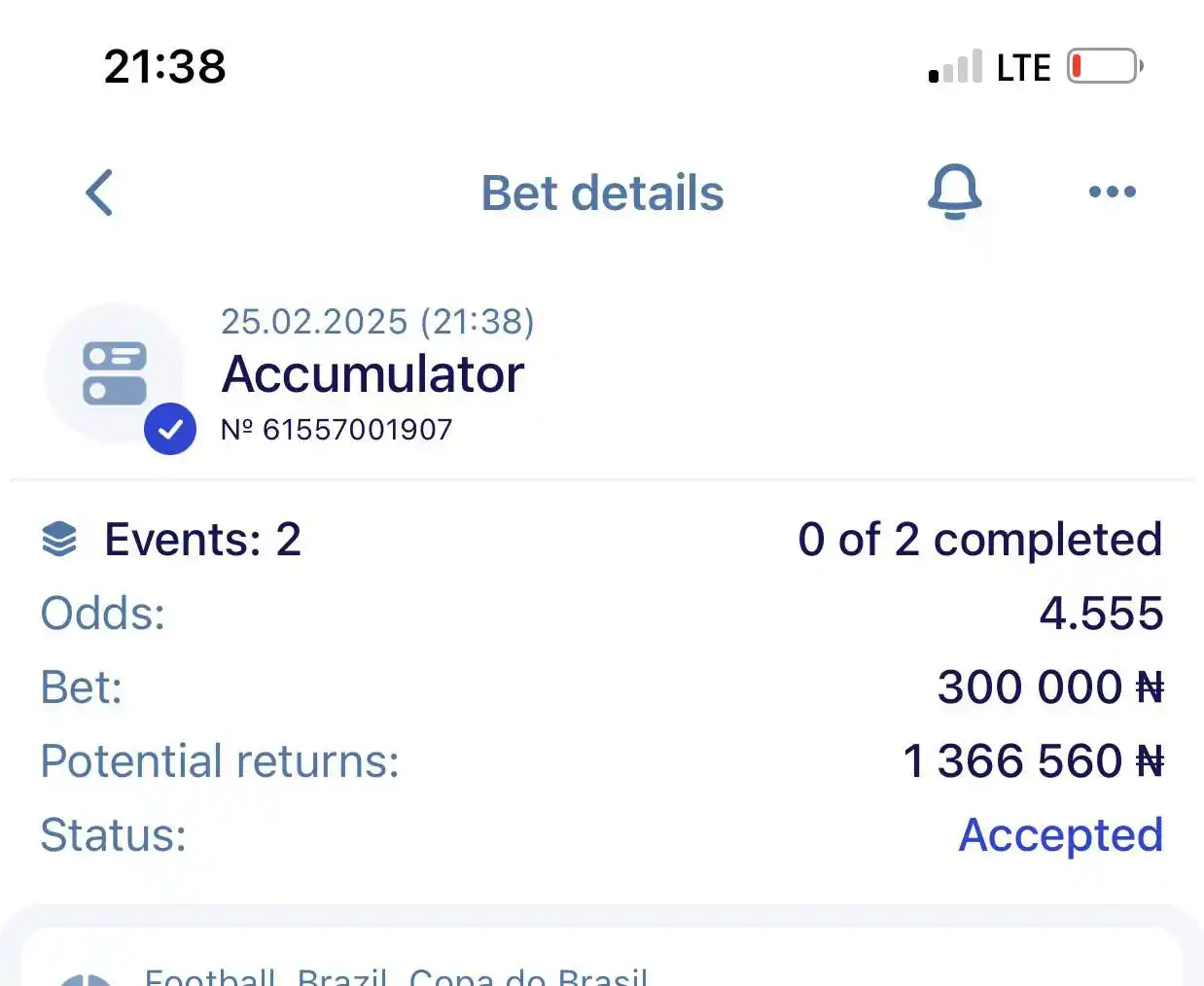Tap the odds value 4.555
The image size is (1204, 986).
coord(1101,614)
